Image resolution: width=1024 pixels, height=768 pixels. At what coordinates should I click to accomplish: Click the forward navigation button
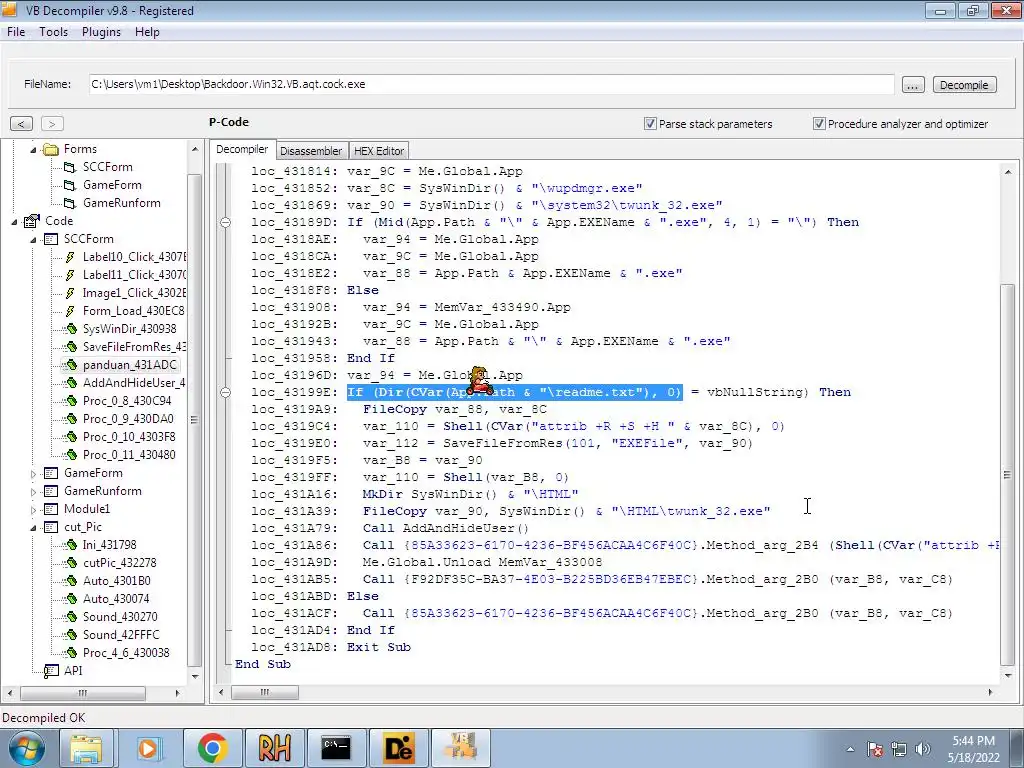coord(52,123)
